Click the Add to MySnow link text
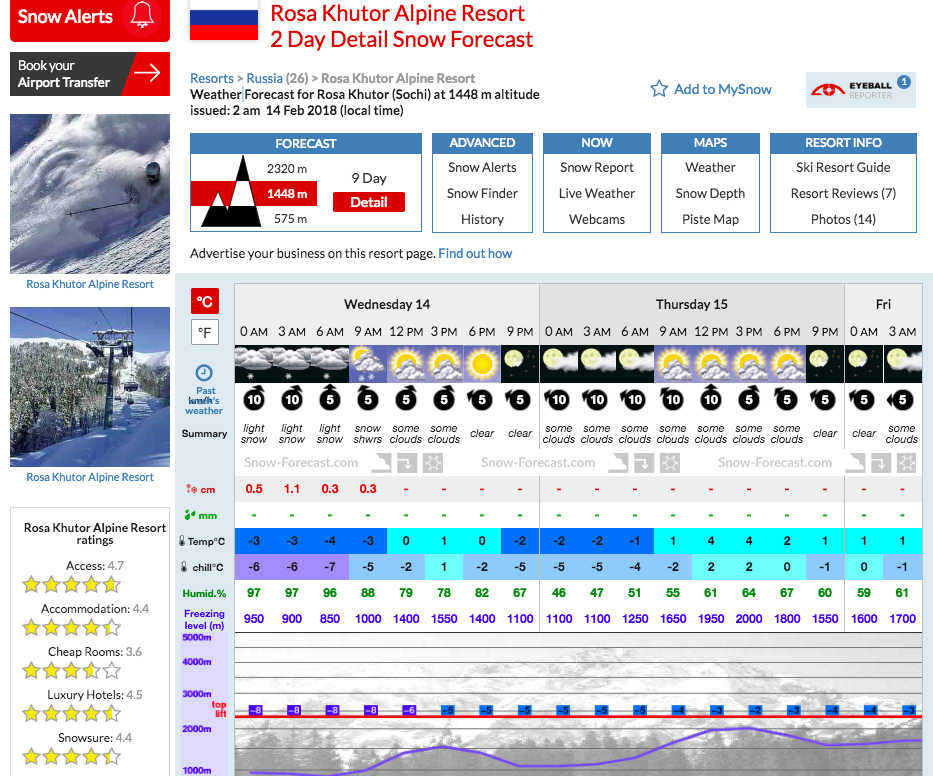The height and width of the screenshot is (776, 933). 723,89
